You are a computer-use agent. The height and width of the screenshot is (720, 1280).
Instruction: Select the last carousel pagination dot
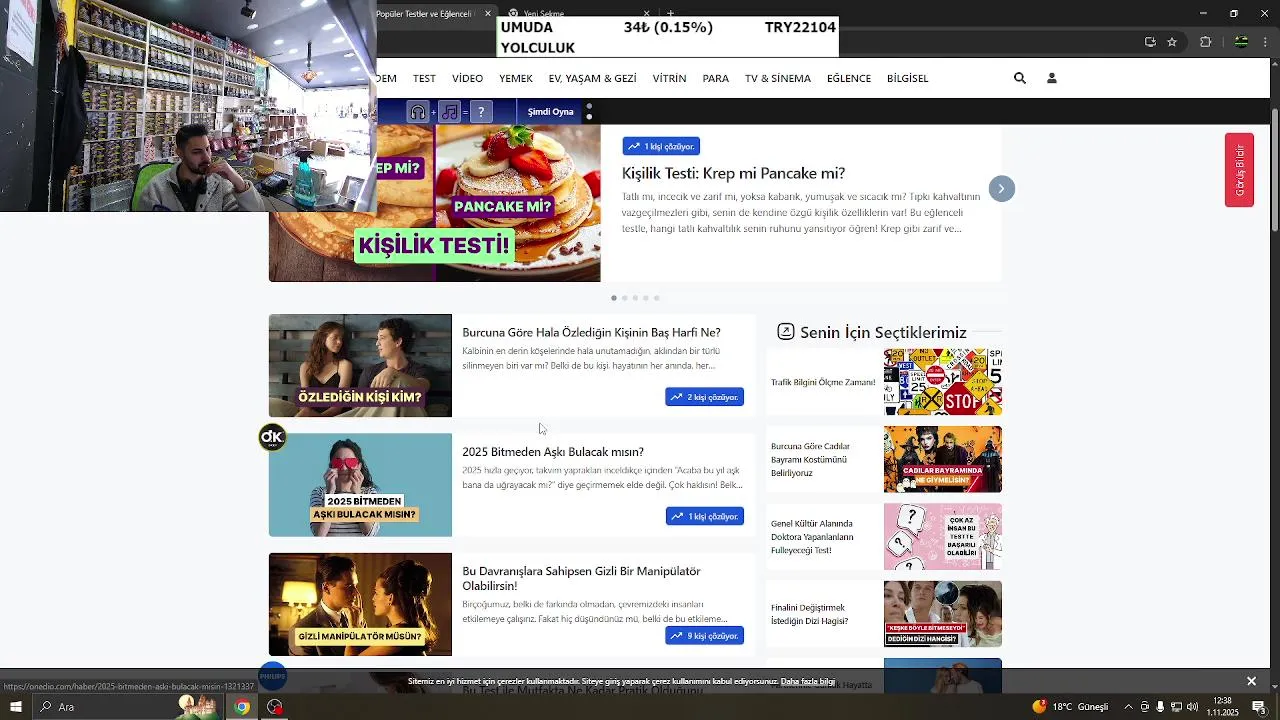[x=656, y=298]
